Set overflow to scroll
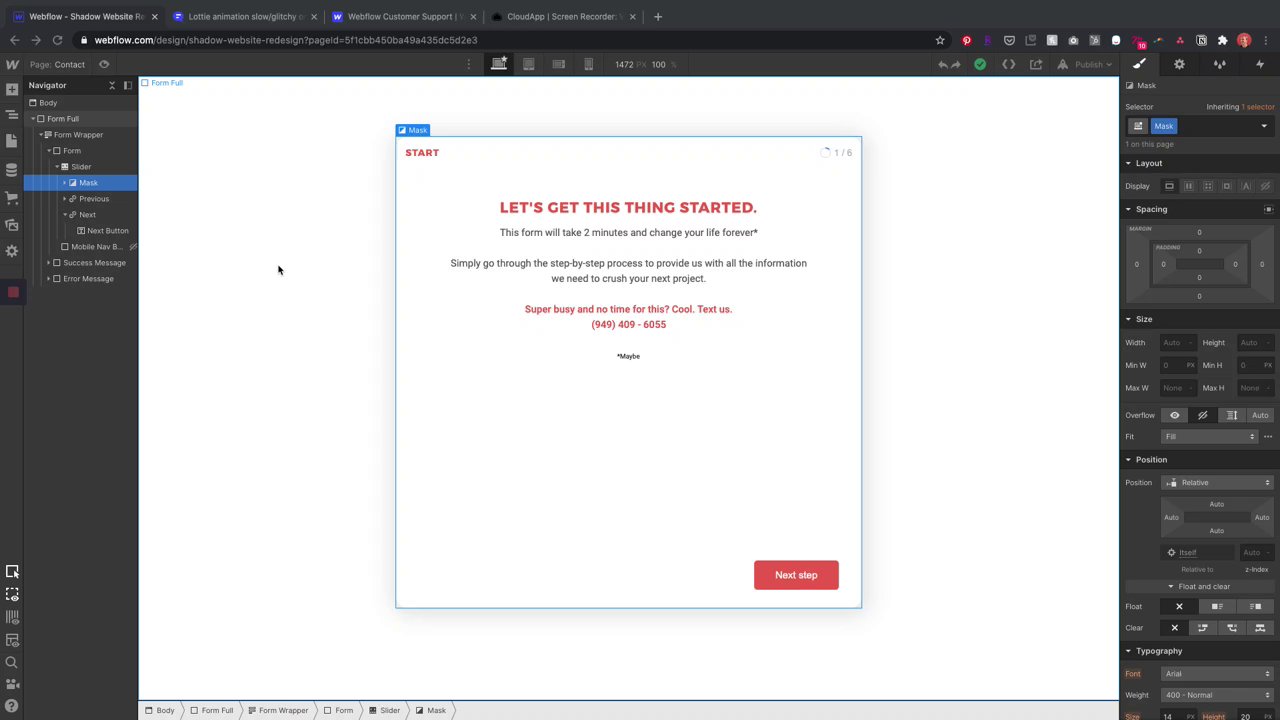The height and width of the screenshot is (720, 1280). pyautogui.click(x=1232, y=415)
